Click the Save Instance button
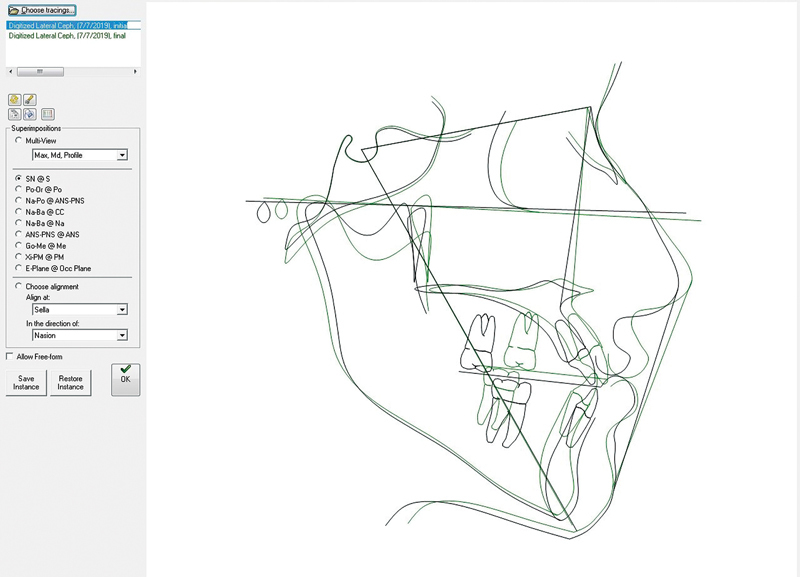The image size is (800, 577). coord(26,383)
